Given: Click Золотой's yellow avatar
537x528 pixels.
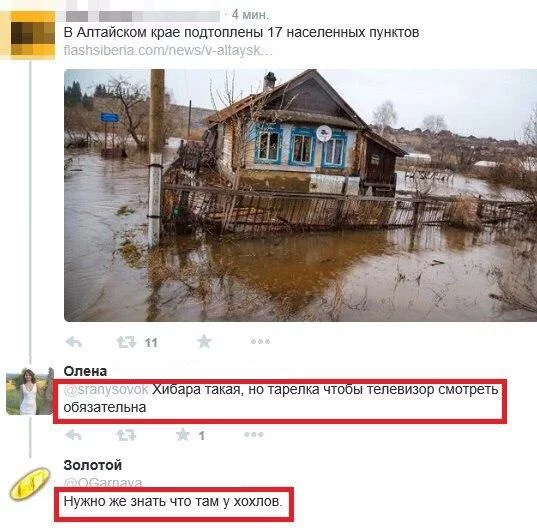Looking at the screenshot, I should pos(30,483).
